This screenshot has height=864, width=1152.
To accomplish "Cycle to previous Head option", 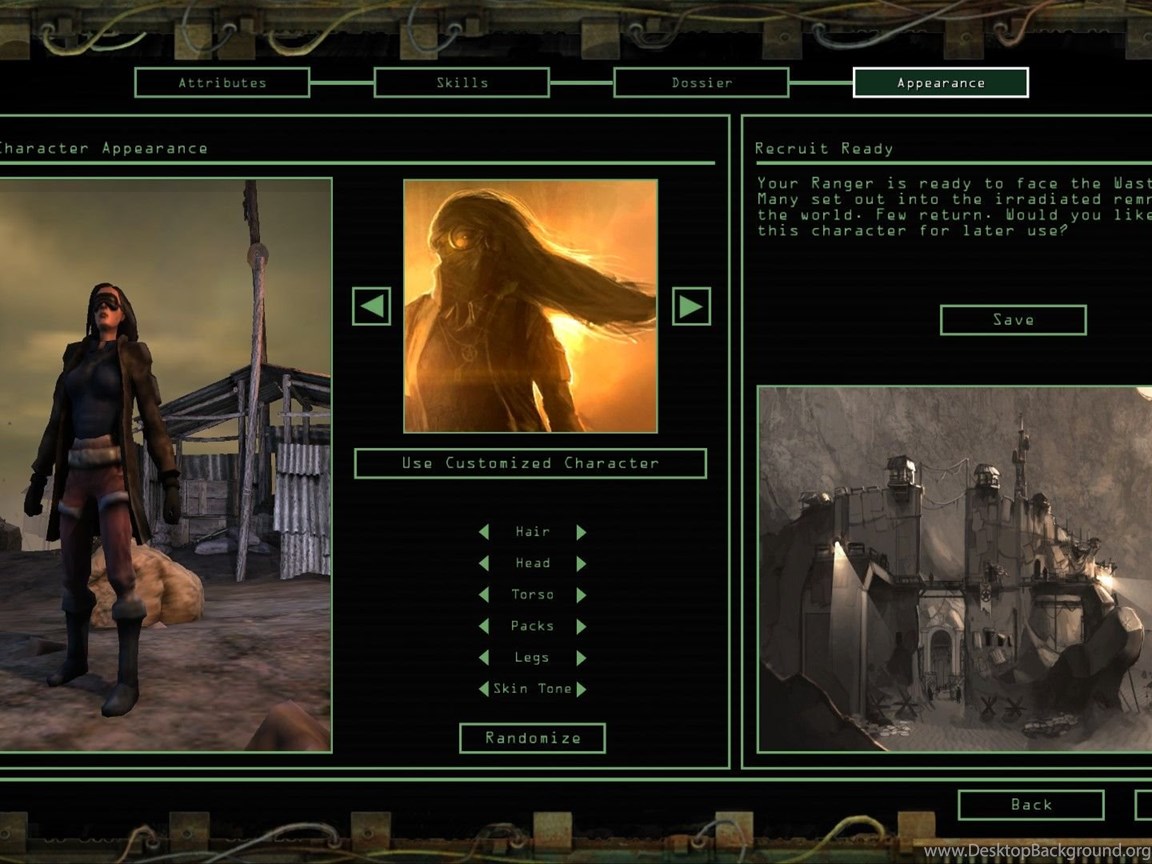I will (484, 564).
